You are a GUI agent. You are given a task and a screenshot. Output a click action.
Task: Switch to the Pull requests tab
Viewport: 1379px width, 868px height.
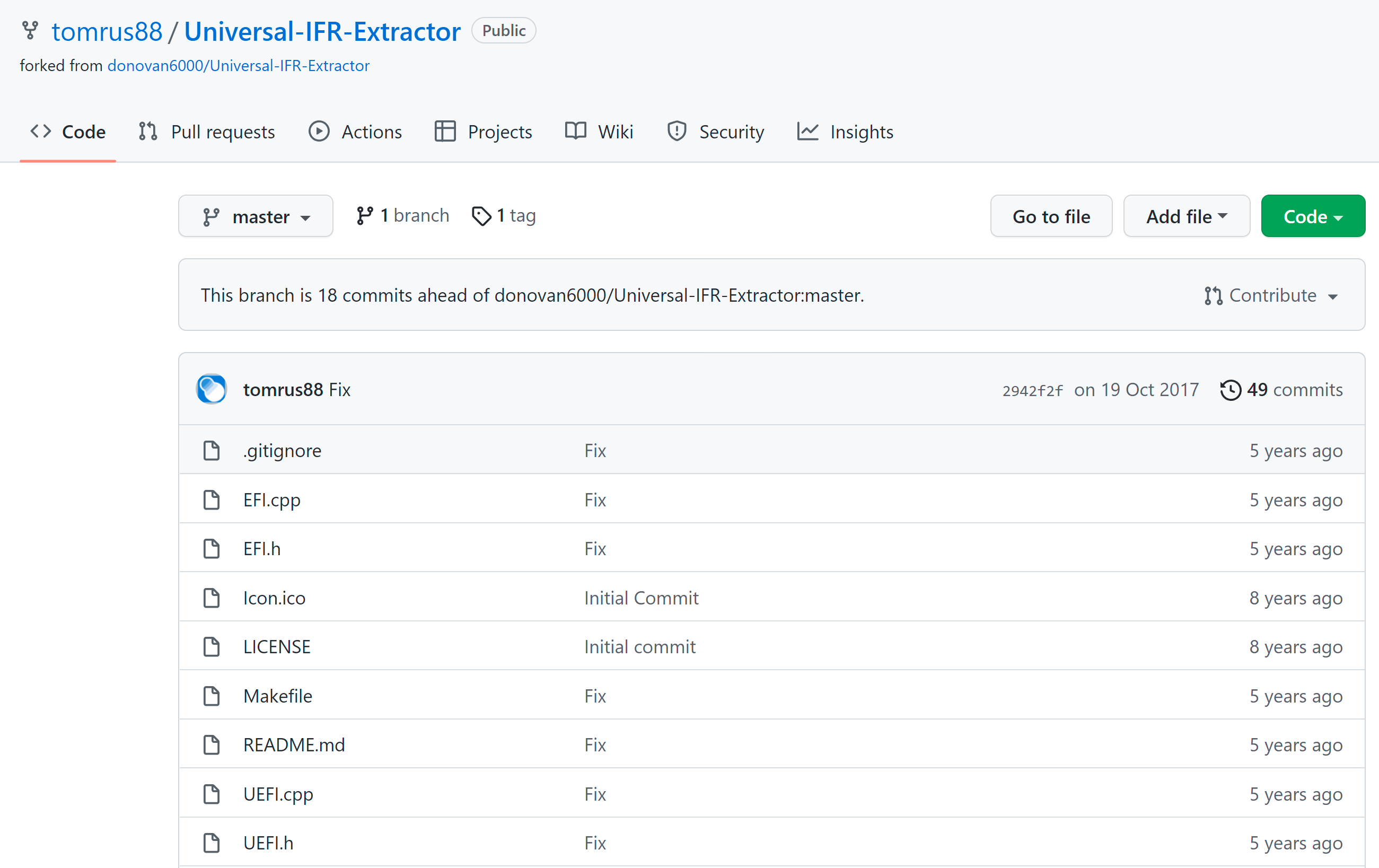point(207,131)
